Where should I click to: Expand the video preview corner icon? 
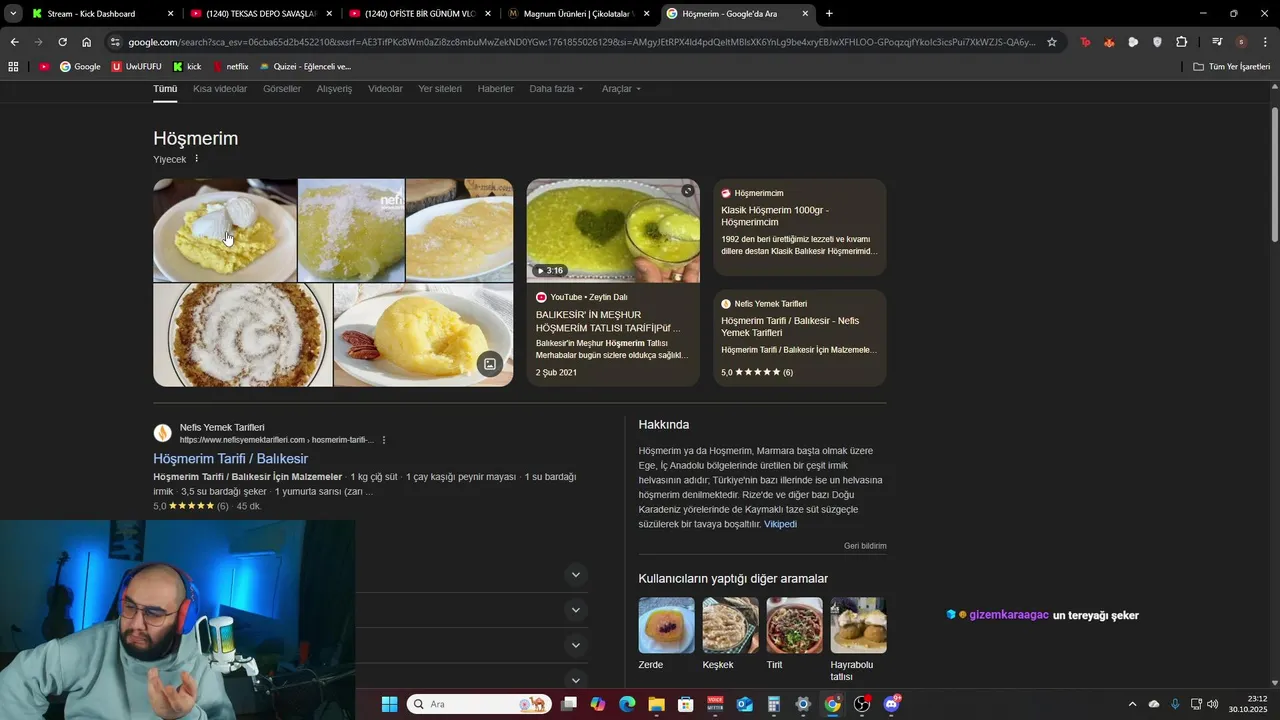(x=688, y=191)
